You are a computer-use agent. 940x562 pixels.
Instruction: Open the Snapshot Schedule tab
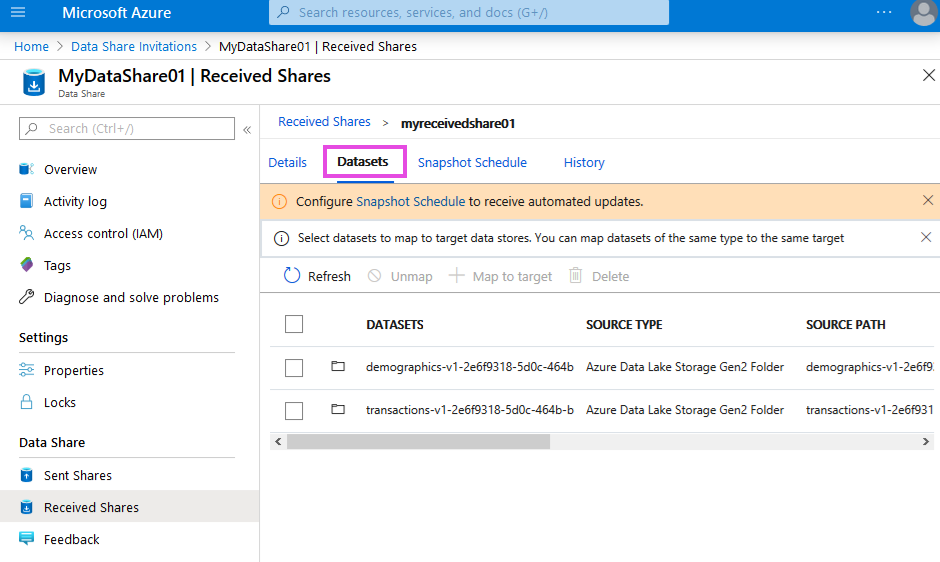[x=472, y=163]
